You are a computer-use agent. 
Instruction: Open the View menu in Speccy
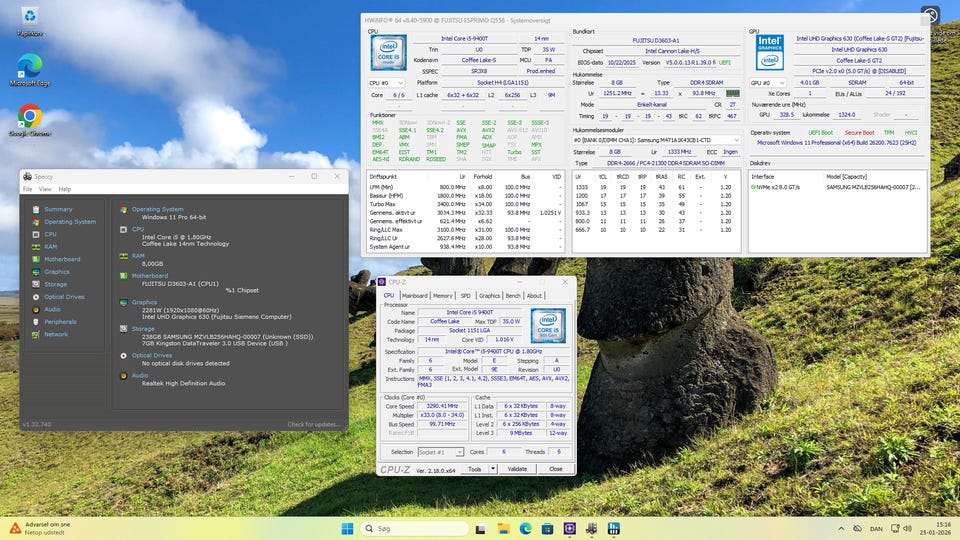point(46,189)
